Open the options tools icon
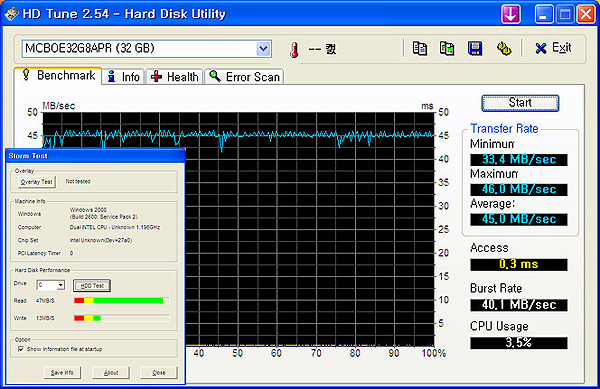This screenshot has width=600, height=389. [504, 49]
